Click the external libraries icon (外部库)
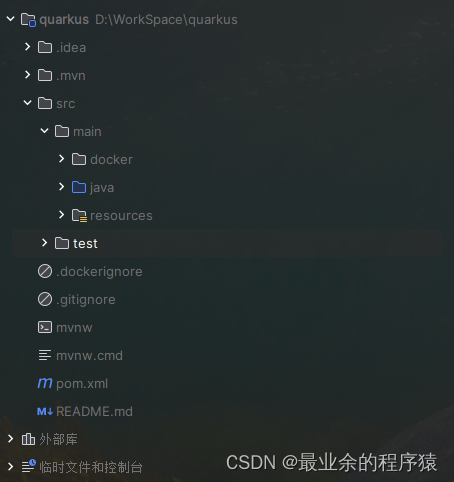 (x=28, y=439)
